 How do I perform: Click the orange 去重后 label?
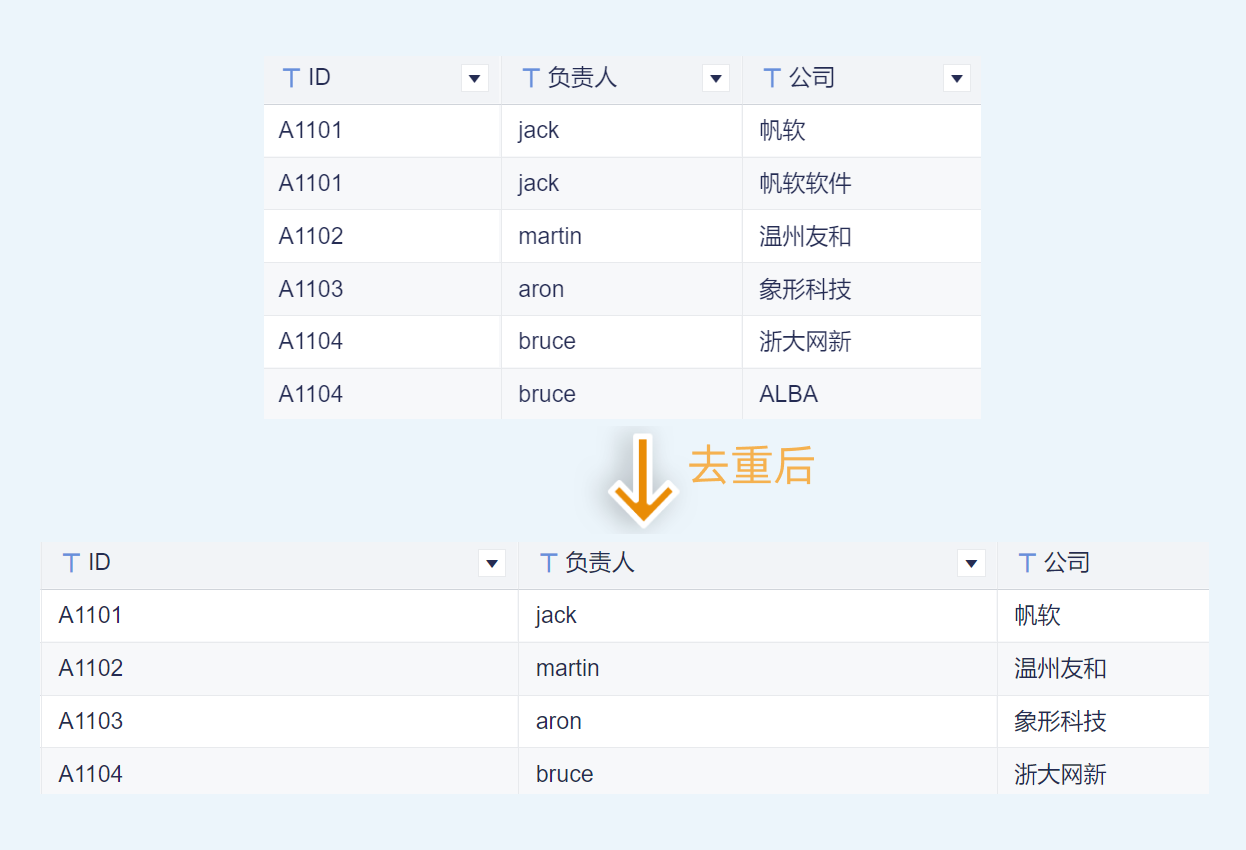tap(752, 466)
